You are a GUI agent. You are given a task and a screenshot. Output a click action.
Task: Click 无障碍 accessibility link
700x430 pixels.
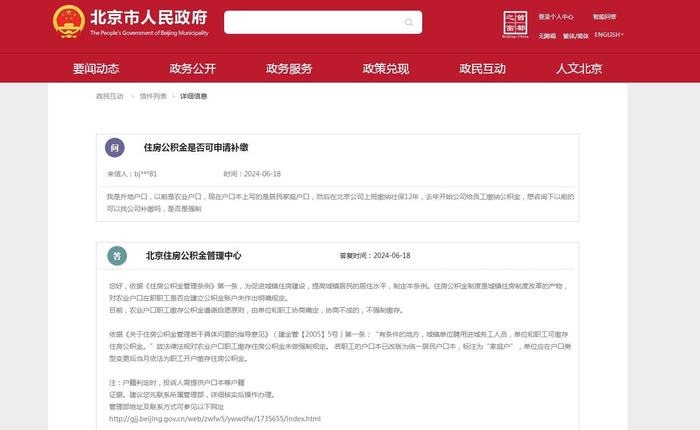547,36
